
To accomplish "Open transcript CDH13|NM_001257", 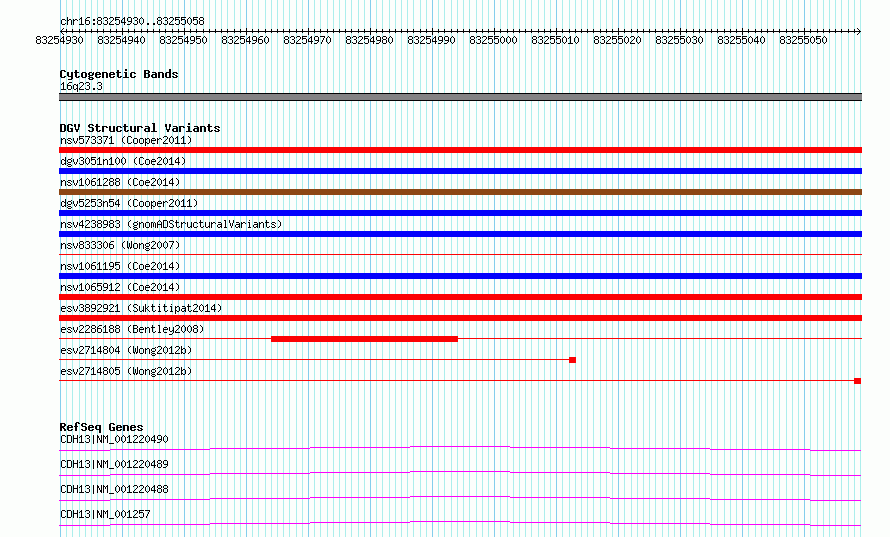I will point(105,514).
